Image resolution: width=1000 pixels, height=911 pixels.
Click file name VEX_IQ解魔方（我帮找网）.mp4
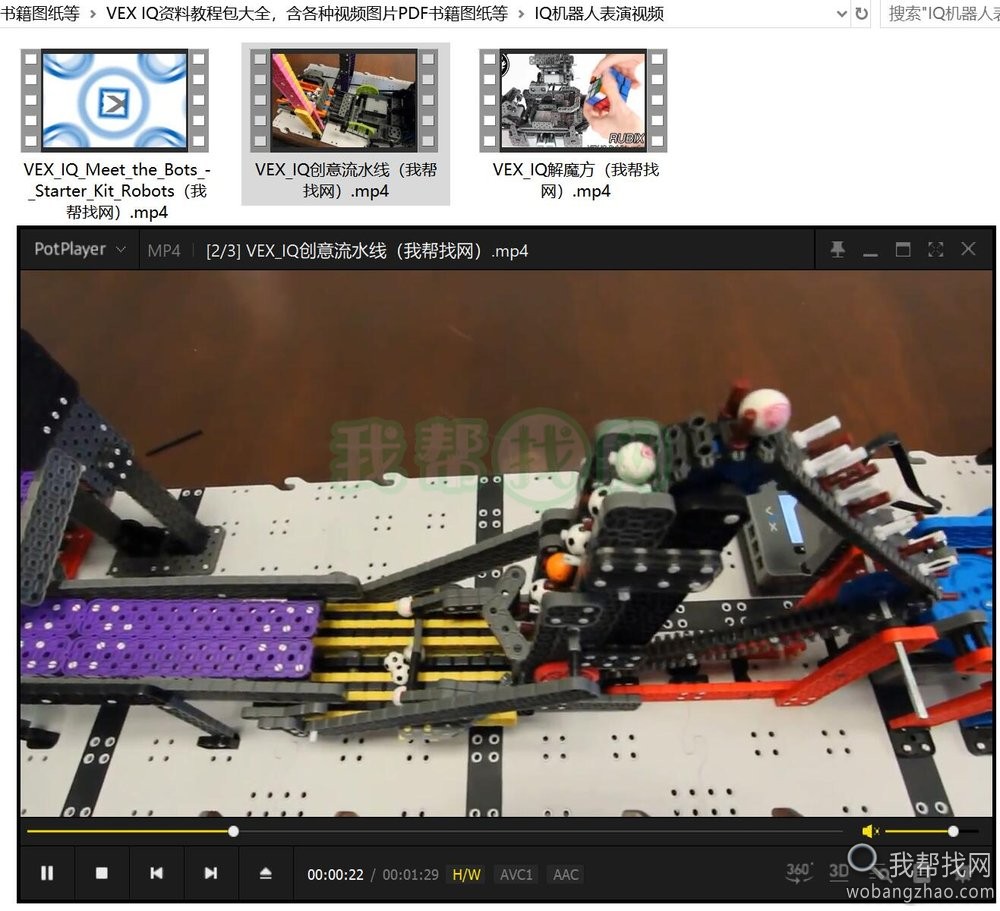coord(575,180)
